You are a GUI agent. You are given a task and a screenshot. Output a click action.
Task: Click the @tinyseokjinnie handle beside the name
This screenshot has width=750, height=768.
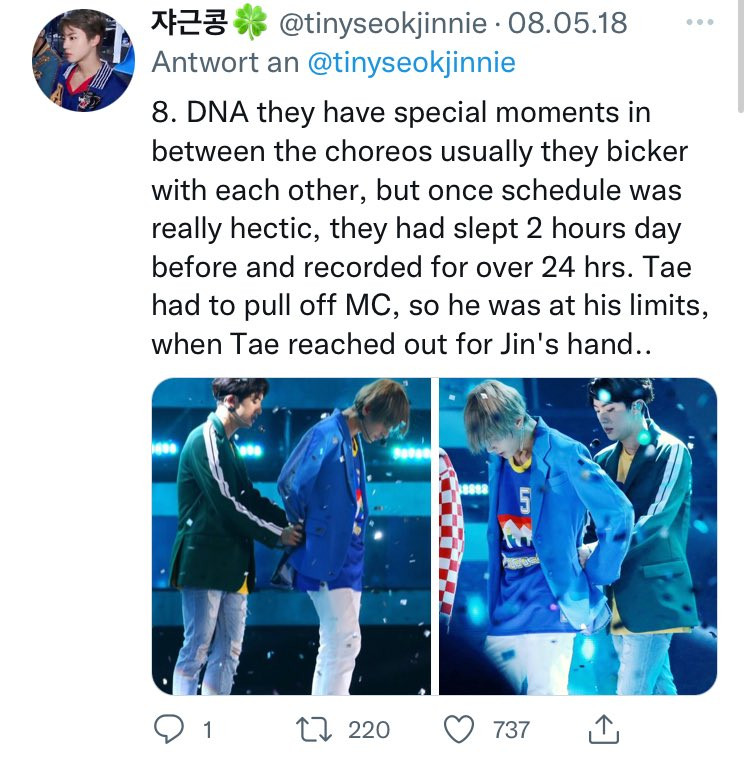[383, 24]
